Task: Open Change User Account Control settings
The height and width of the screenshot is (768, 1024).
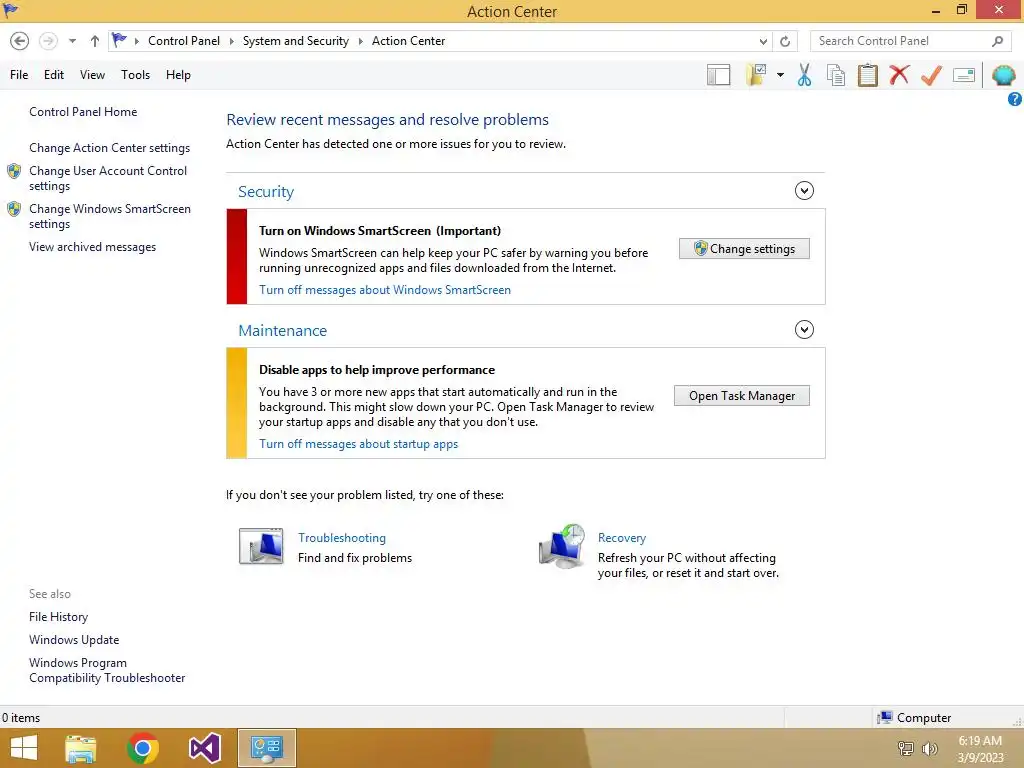Action: [x=108, y=178]
